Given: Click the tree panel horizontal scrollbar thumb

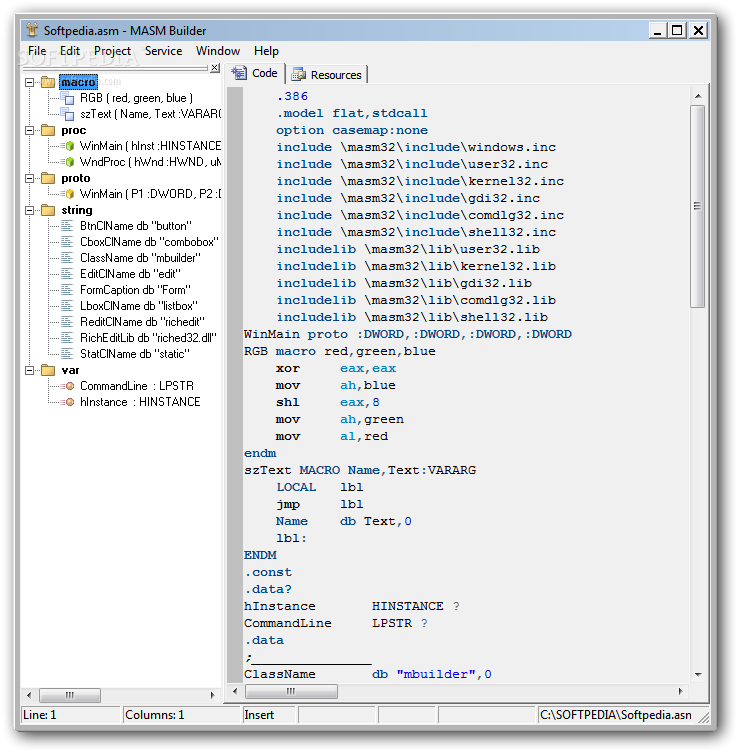Looking at the screenshot, I should pos(70,695).
